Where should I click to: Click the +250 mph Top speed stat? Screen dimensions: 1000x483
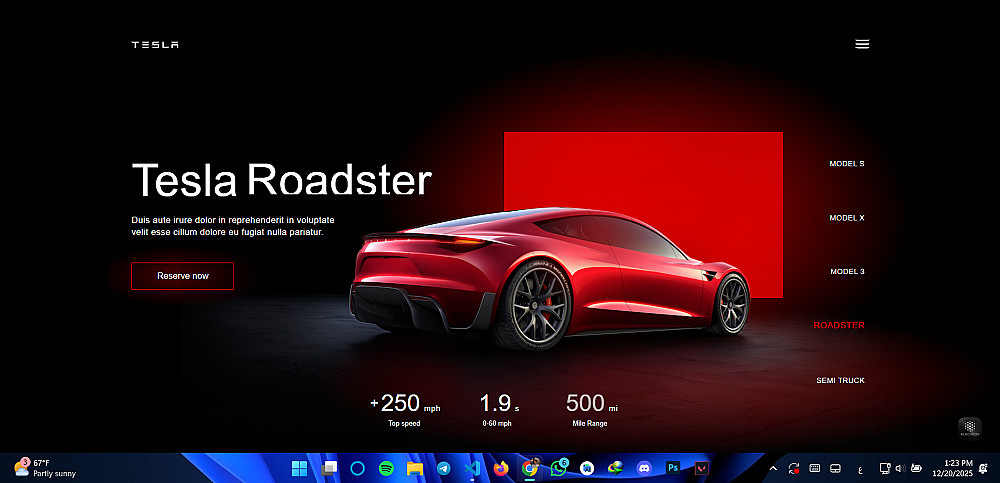(x=405, y=410)
